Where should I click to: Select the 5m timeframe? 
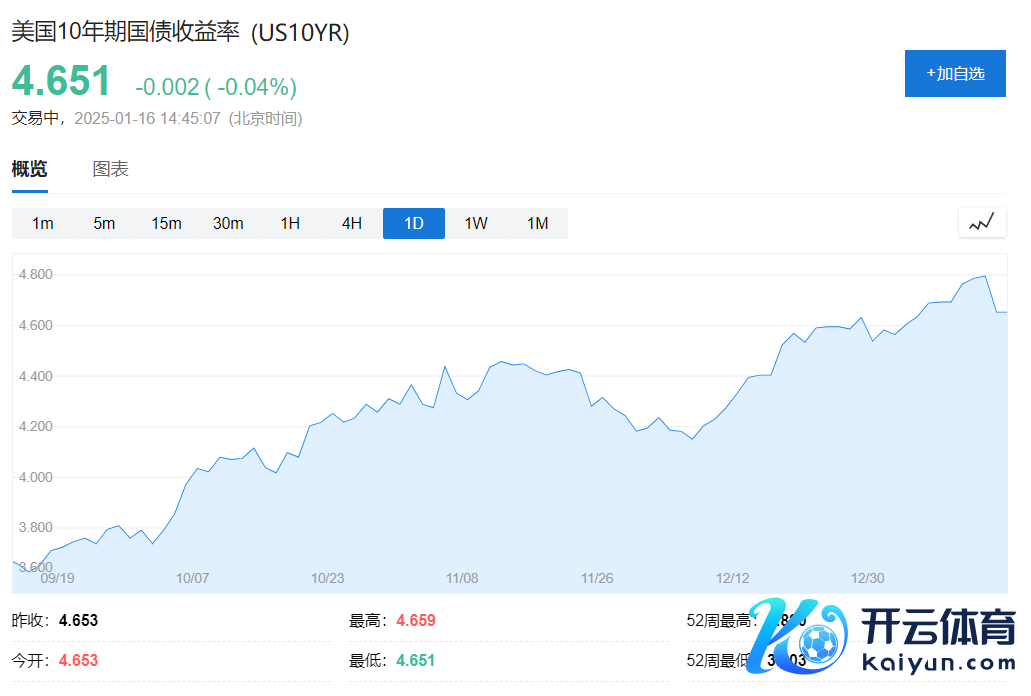click(x=105, y=223)
